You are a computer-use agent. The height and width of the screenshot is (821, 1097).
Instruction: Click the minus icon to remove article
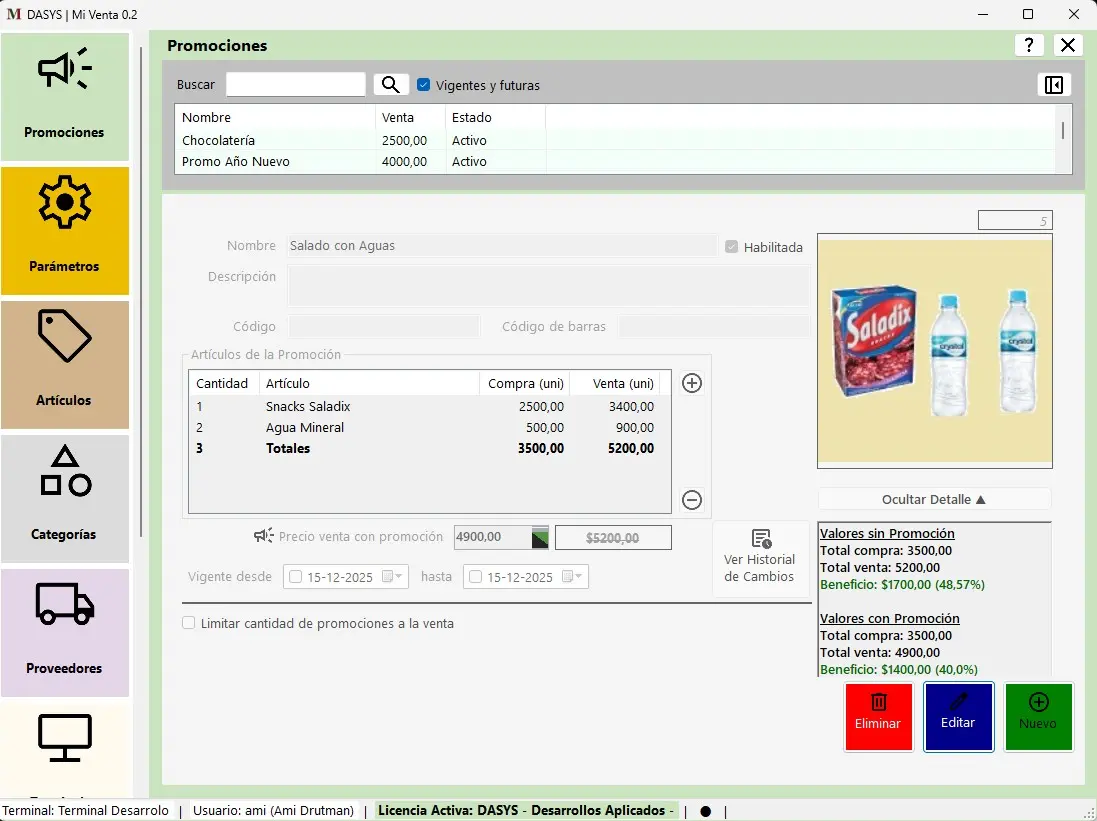(x=691, y=500)
